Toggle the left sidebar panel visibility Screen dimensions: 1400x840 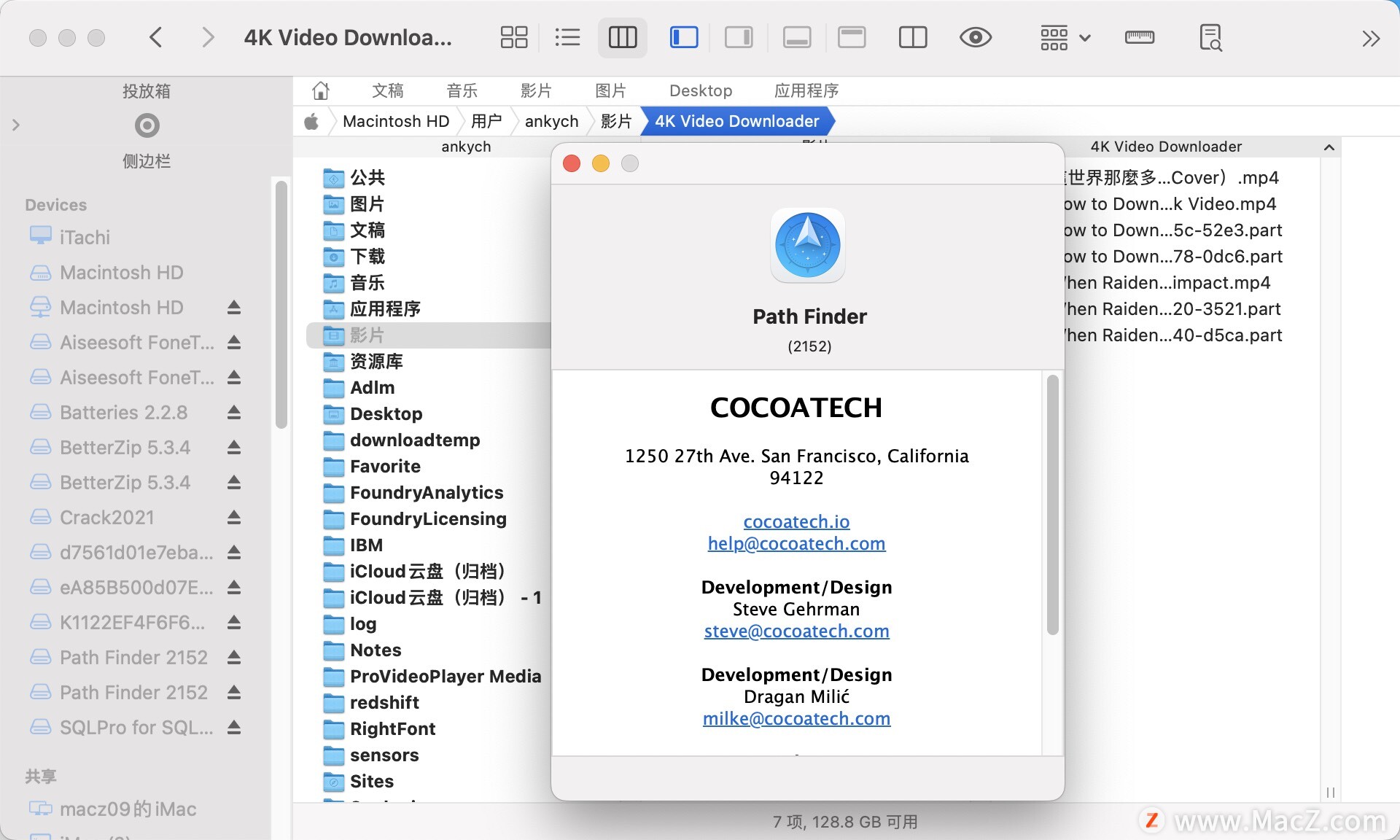coord(683,37)
